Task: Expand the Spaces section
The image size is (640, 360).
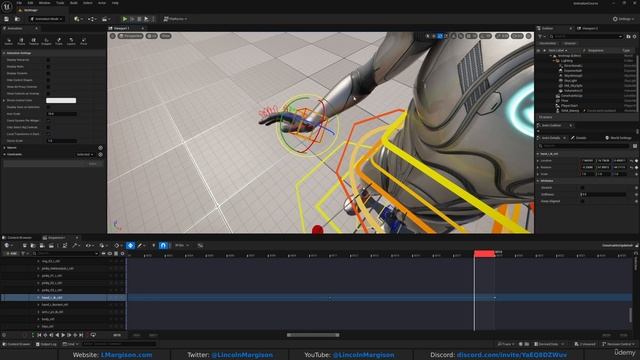Action: pos(4,147)
